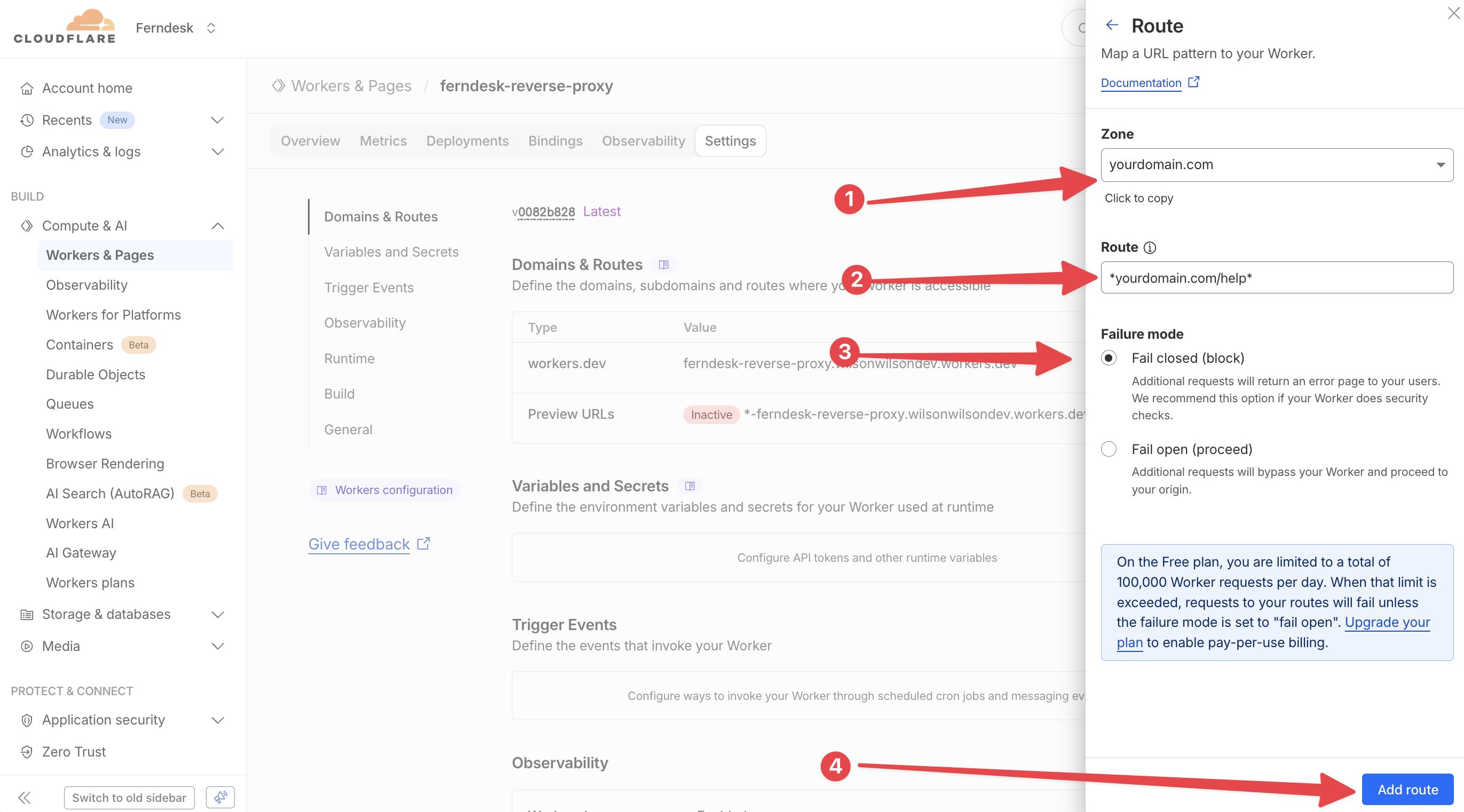Viewport: 1464px width, 812px height.
Task: Click the route pattern input field
Action: 1277,278
